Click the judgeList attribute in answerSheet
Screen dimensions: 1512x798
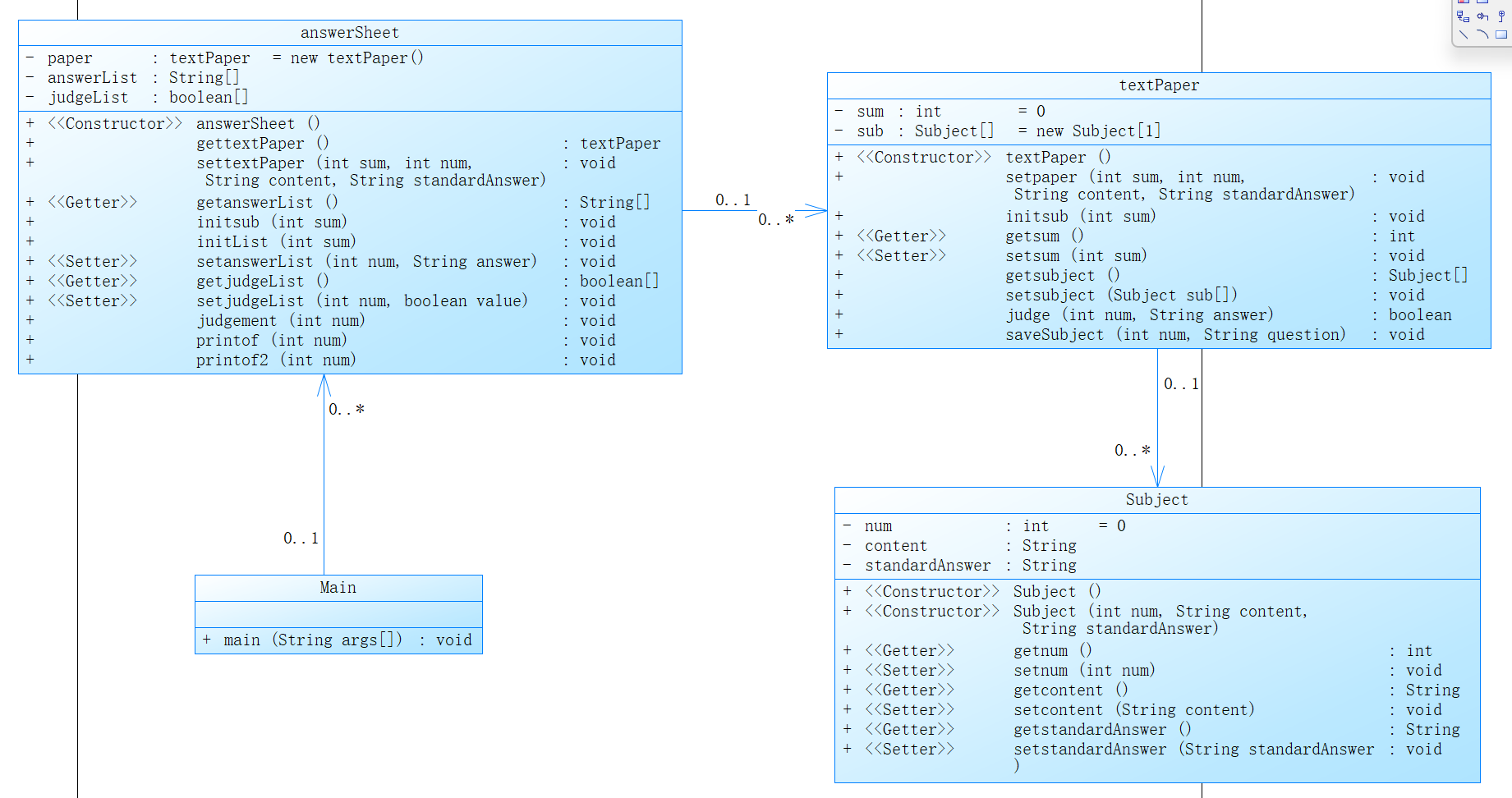pyautogui.click(x=89, y=98)
